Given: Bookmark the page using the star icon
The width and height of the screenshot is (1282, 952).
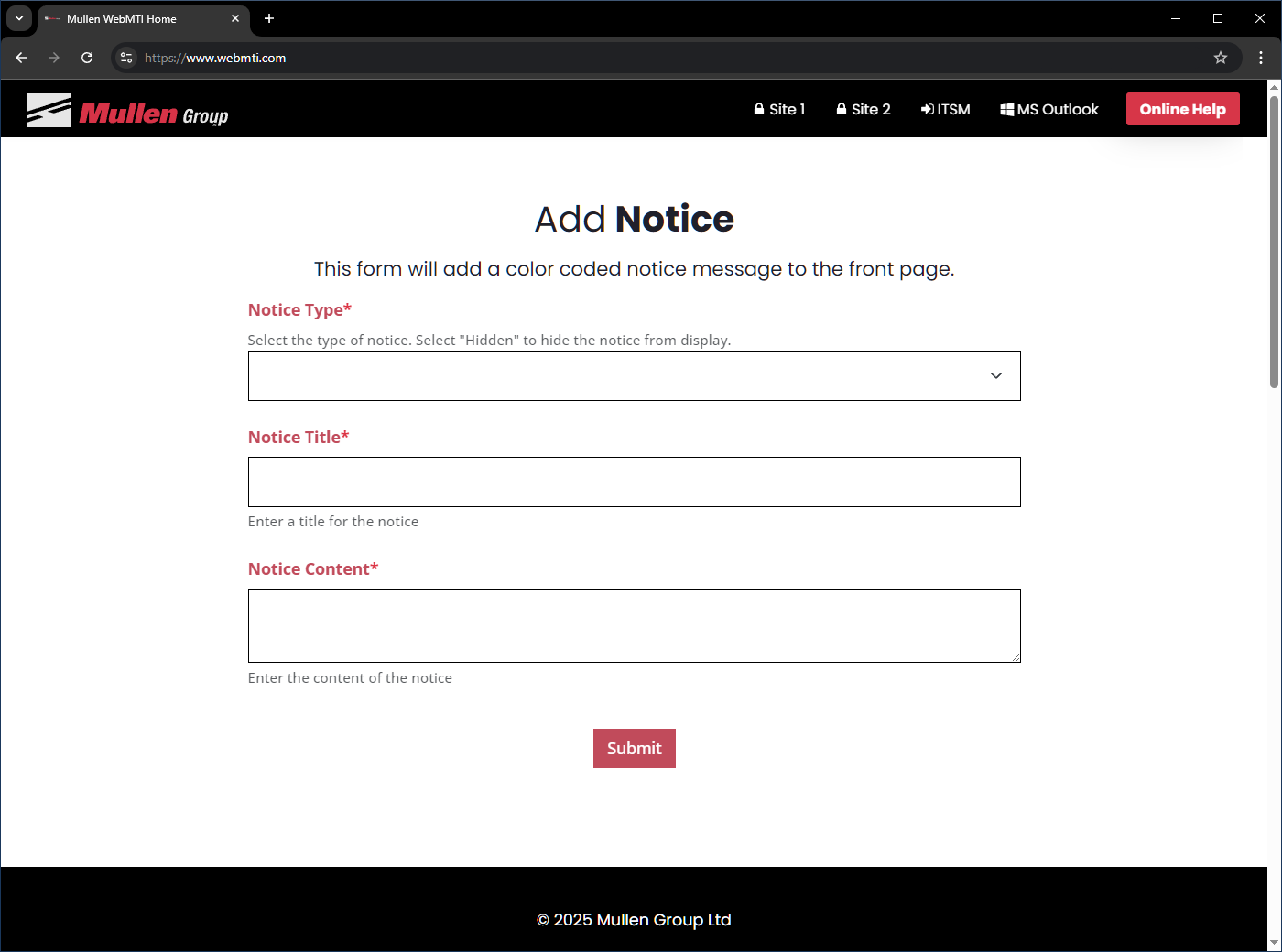Looking at the screenshot, I should (x=1220, y=57).
